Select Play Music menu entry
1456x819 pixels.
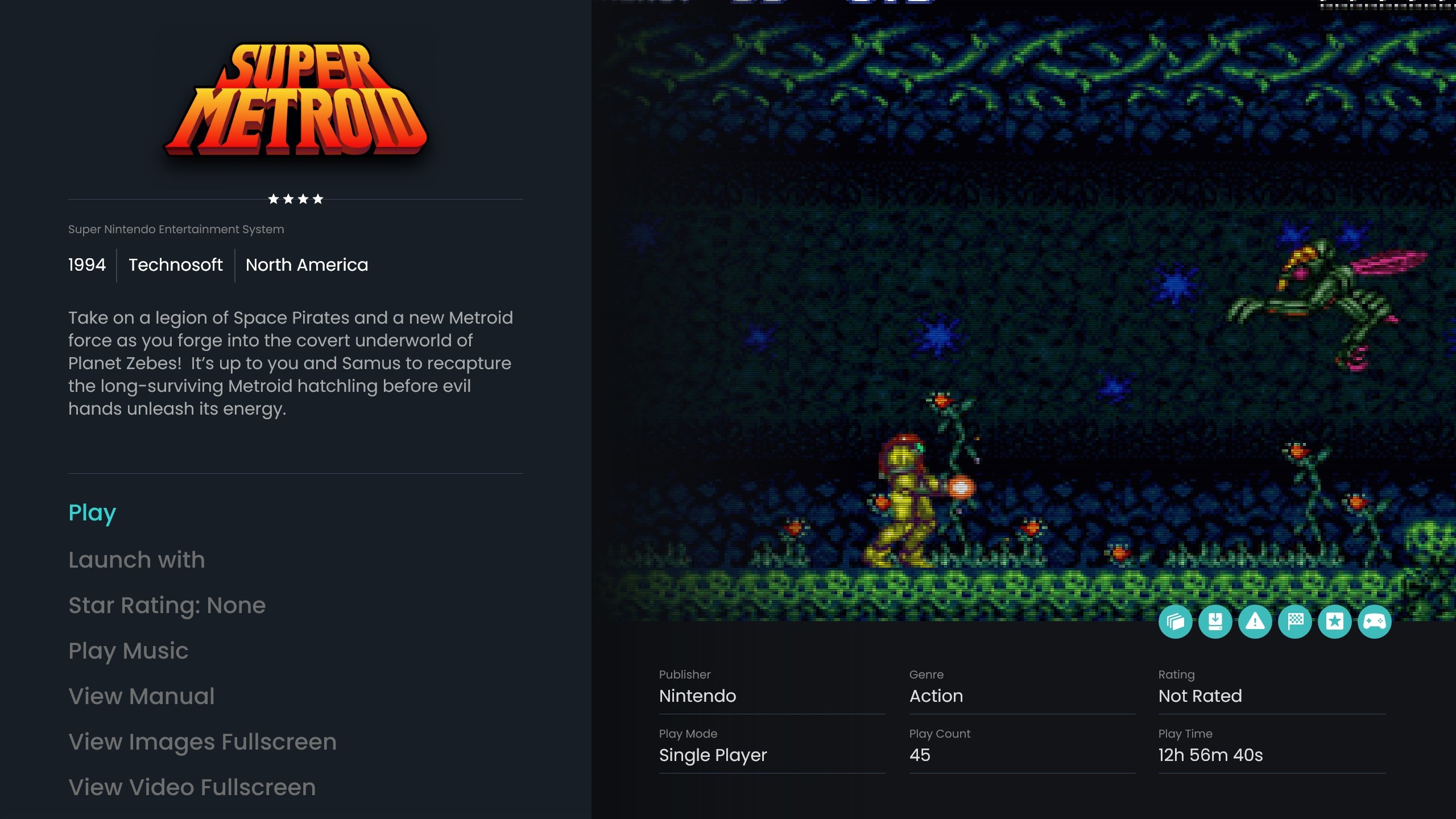[128, 651]
